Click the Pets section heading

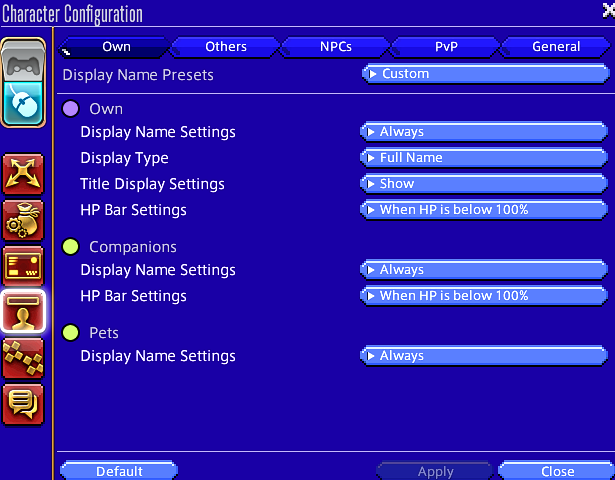pos(104,333)
